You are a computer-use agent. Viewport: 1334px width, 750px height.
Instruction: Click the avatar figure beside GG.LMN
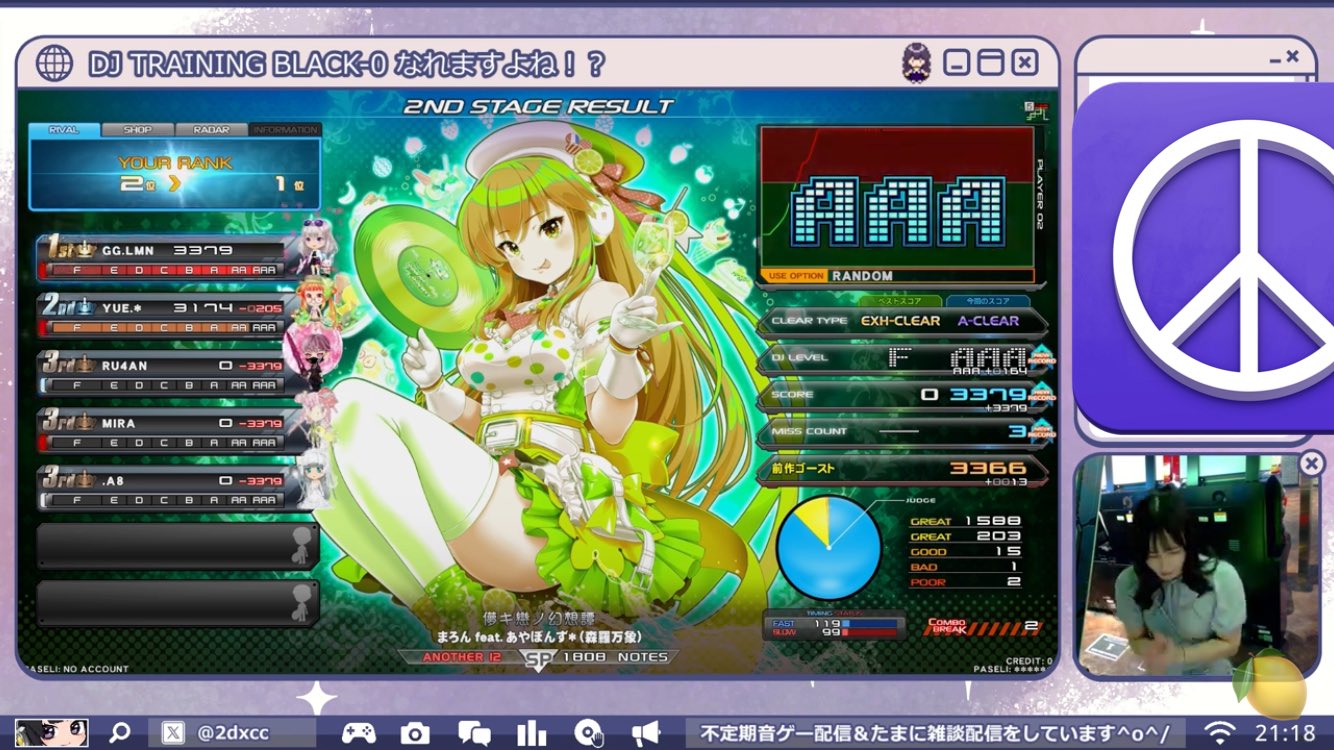[315, 246]
